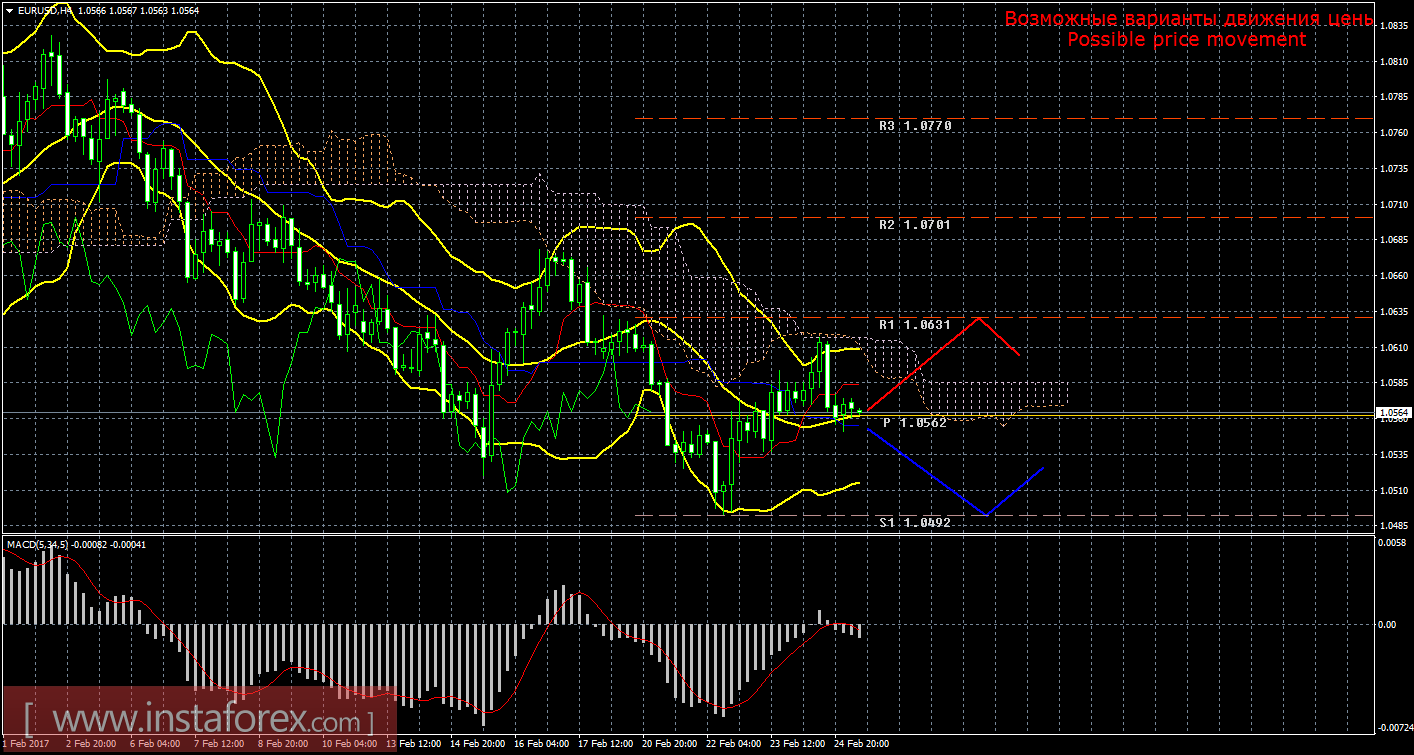Select the P 1.0562 pivot label
1414x755 pixels.
914,423
